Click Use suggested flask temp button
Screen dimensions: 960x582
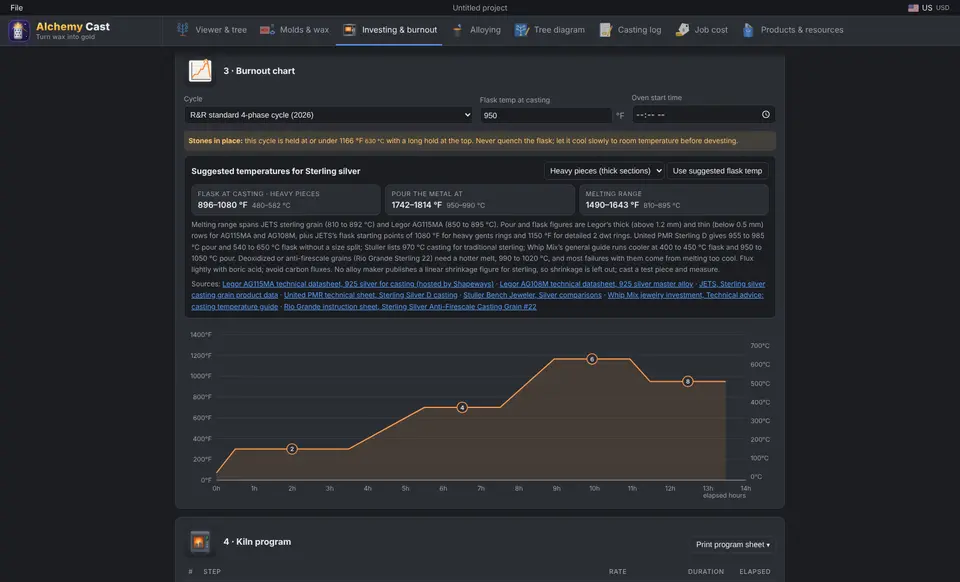[717, 171]
